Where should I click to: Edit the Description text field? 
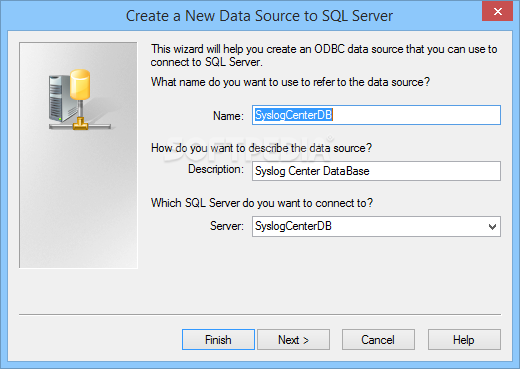(x=376, y=171)
